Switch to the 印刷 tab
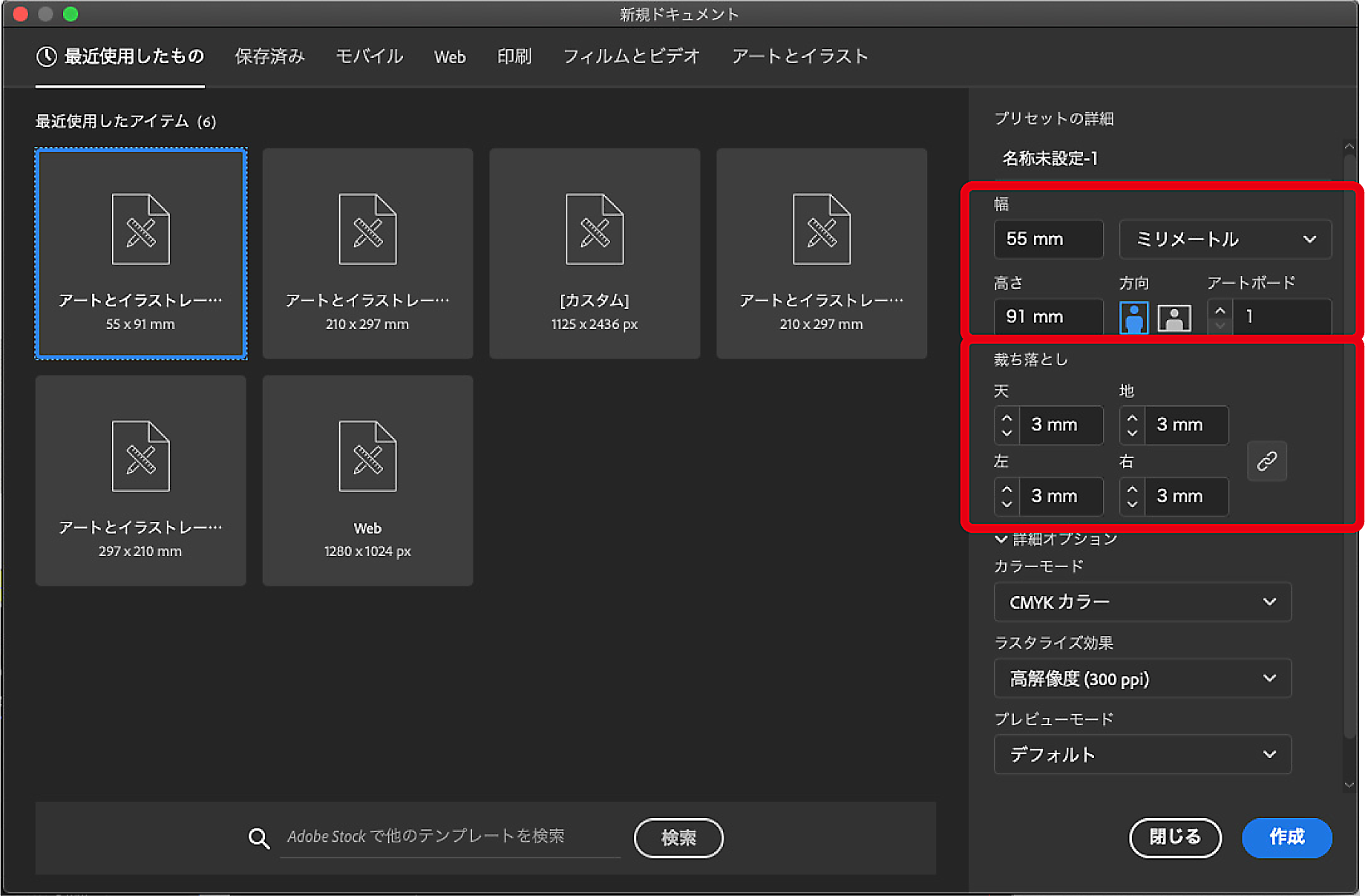This screenshot has width=1365, height=896. click(514, 56)
